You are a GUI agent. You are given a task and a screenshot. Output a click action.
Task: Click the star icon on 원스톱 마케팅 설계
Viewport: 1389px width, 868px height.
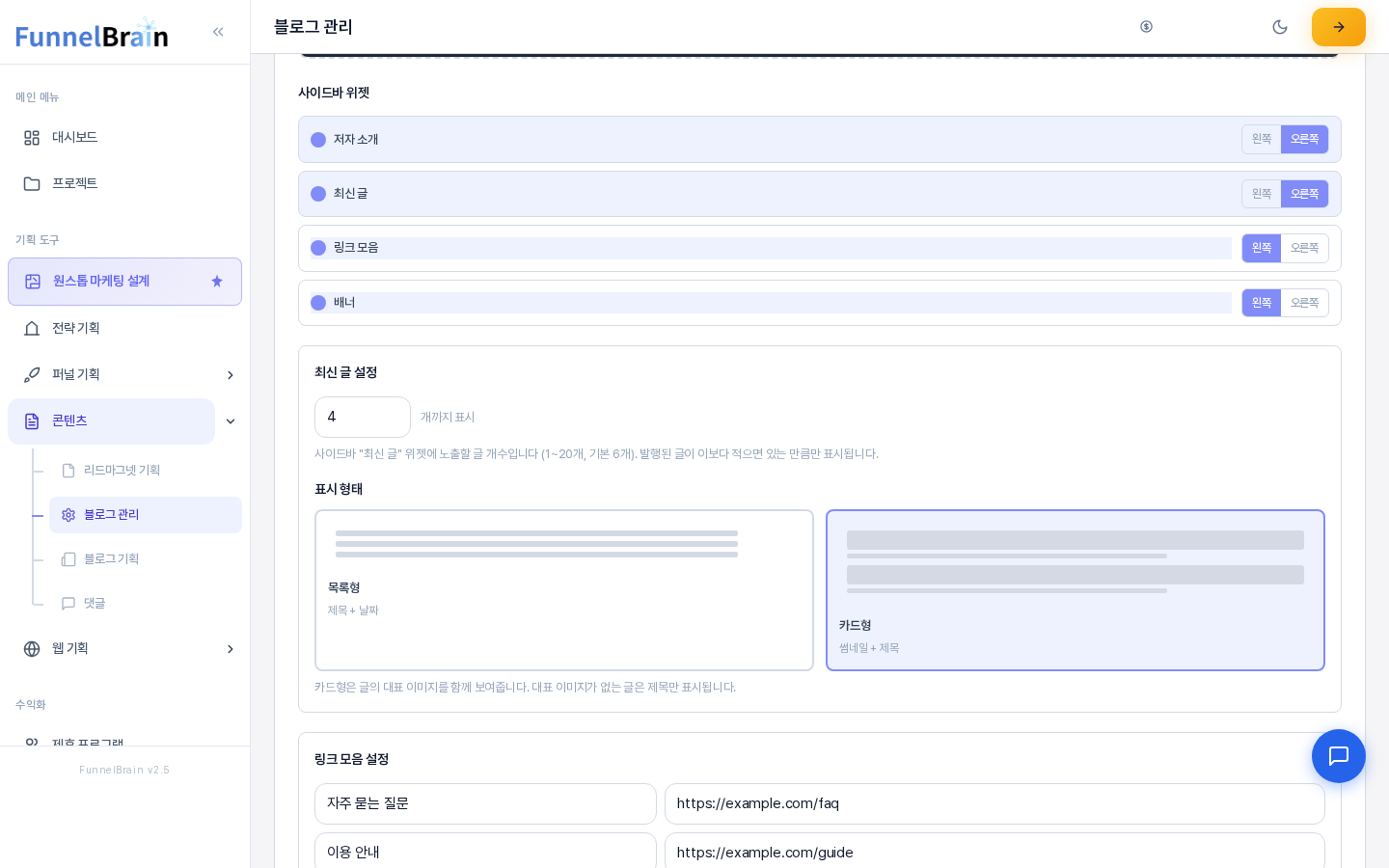[x=217, y=282]
